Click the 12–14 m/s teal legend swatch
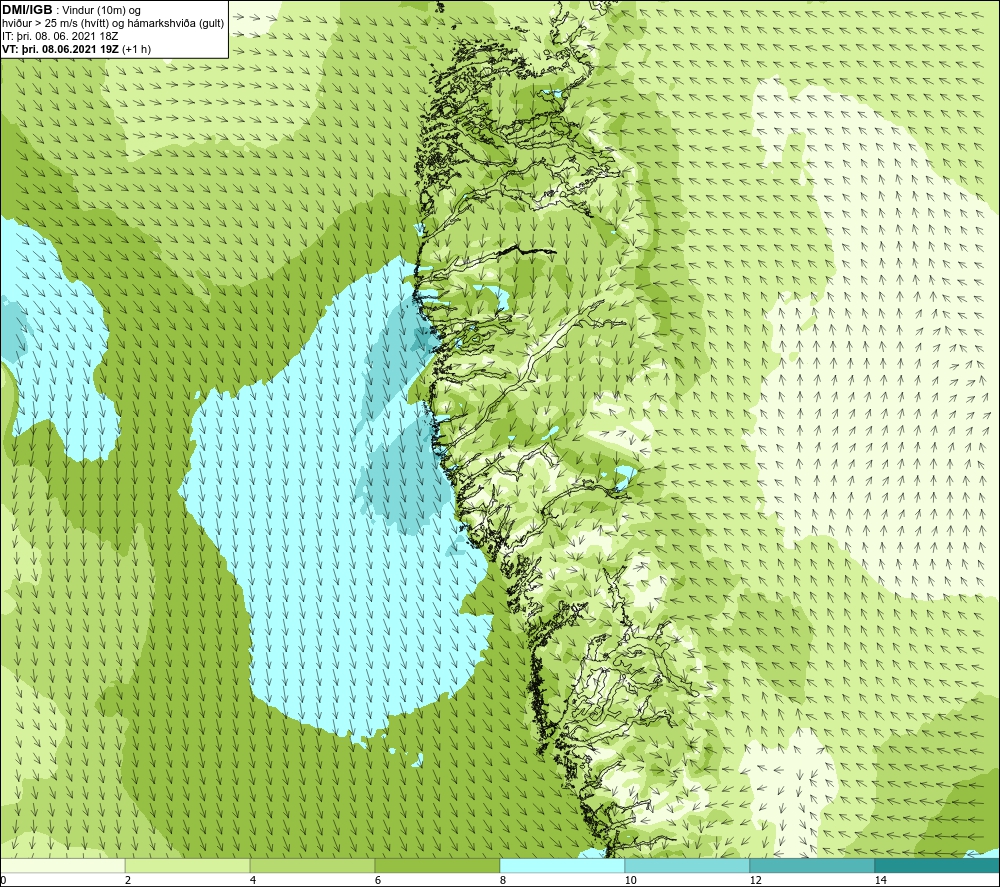This screenshot has height=887, width=1000. pyautogui.click(x=812, y=865)
